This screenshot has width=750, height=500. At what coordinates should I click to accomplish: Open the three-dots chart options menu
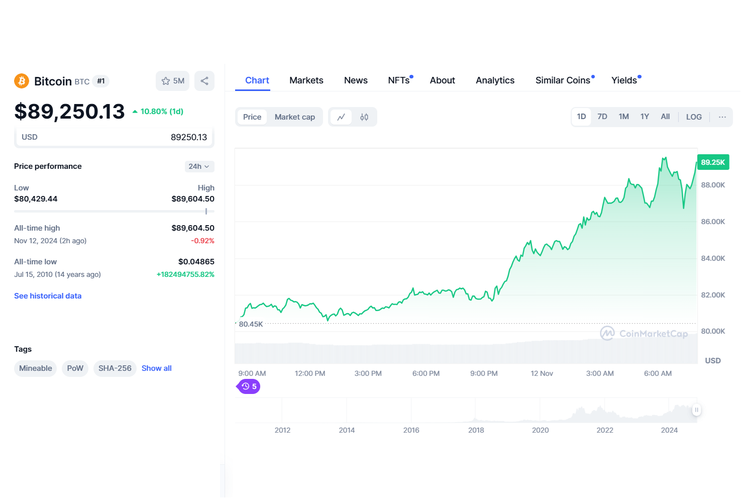722,117
